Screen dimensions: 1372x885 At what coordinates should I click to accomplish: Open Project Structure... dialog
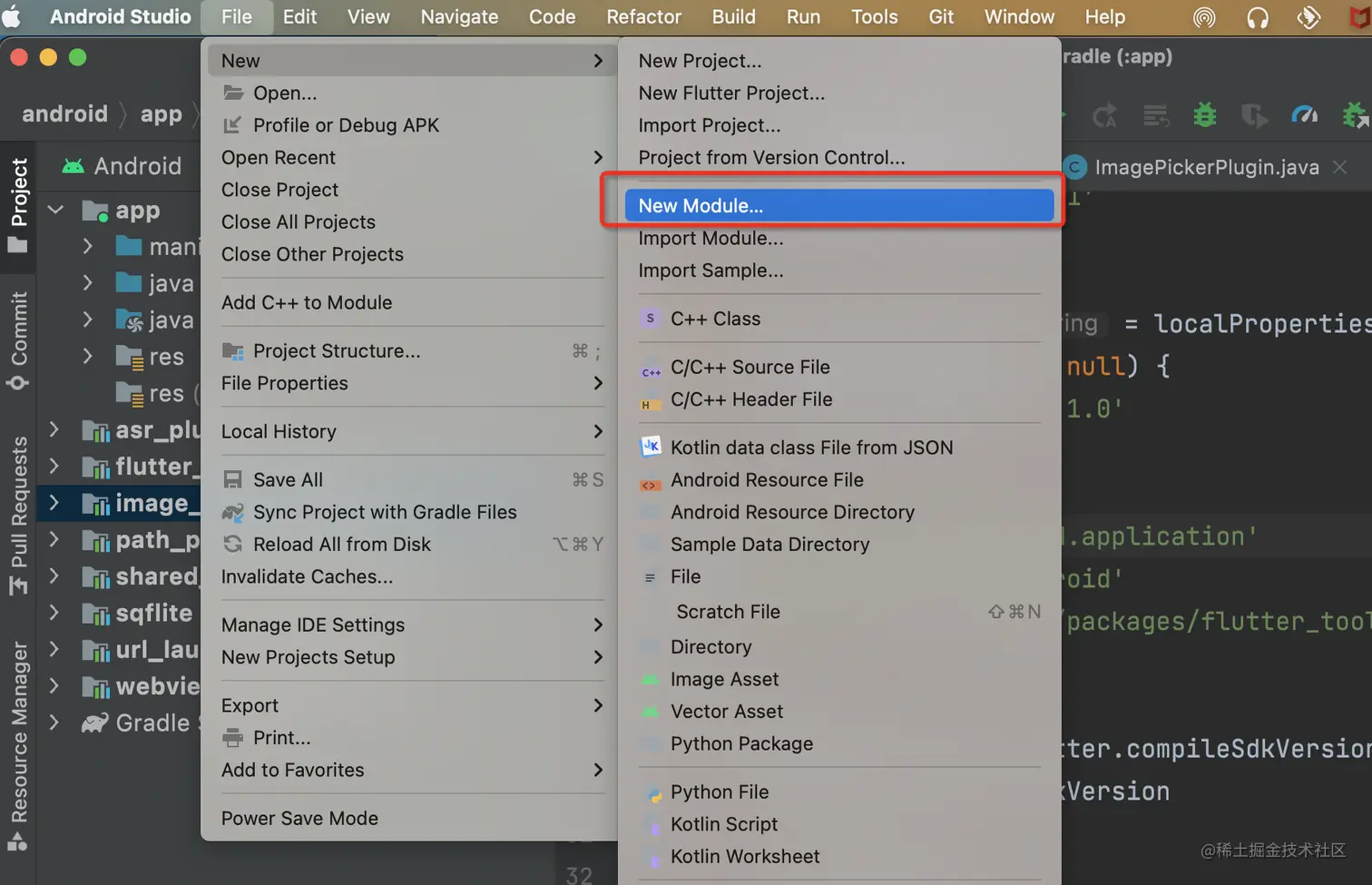tap(410, 350)
